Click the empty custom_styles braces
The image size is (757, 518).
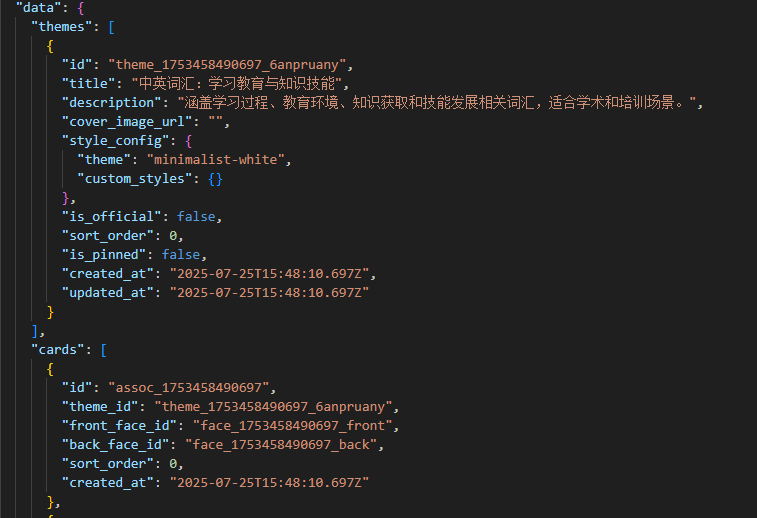click(x=215, y=179)
